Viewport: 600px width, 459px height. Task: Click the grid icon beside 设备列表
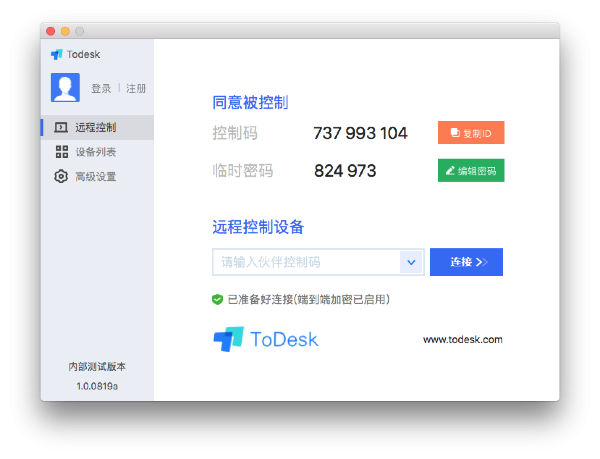click(x=61, y=152)
